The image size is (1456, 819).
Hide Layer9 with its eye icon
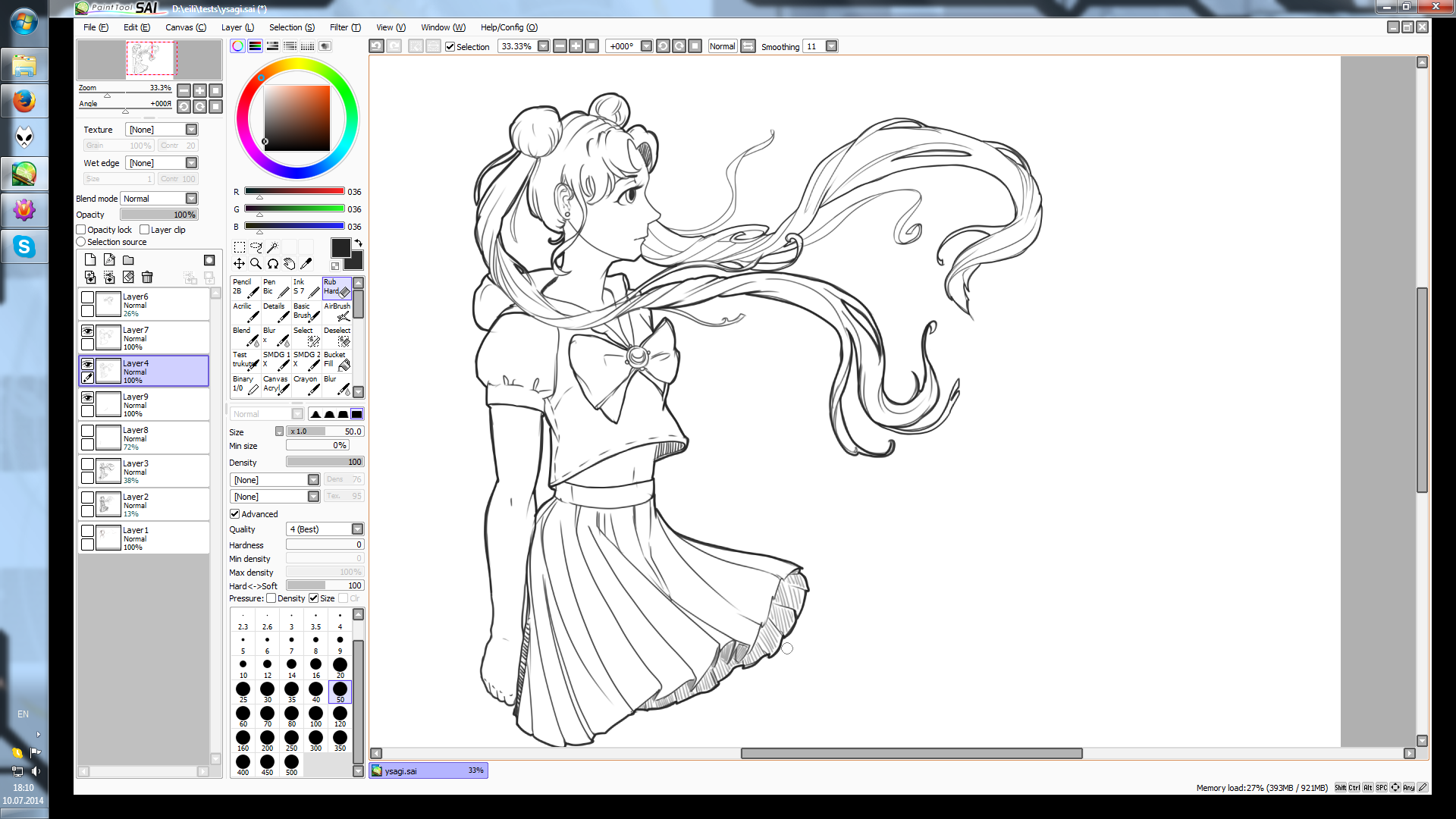[x=88, y=398]
